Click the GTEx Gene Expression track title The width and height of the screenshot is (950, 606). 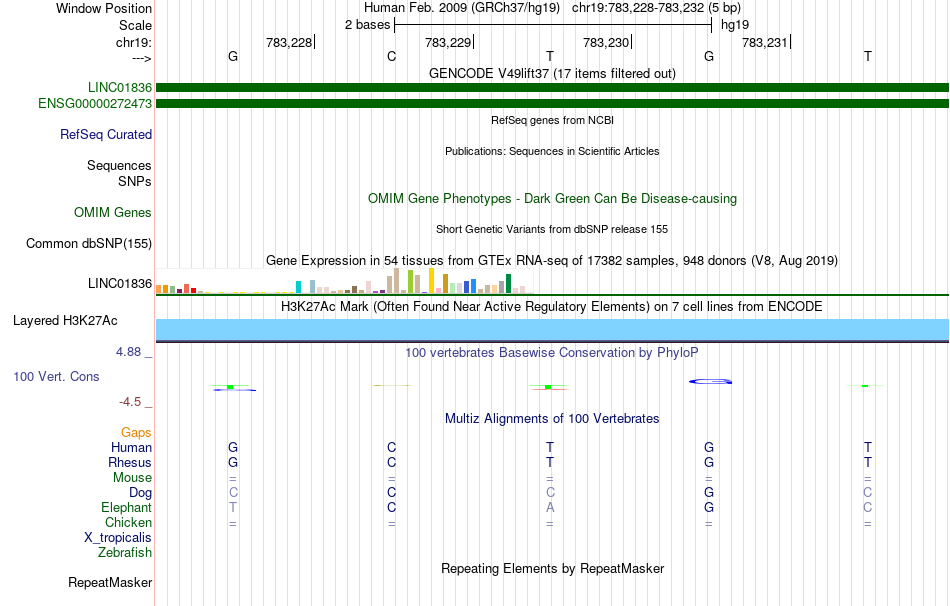pos(552,261)
